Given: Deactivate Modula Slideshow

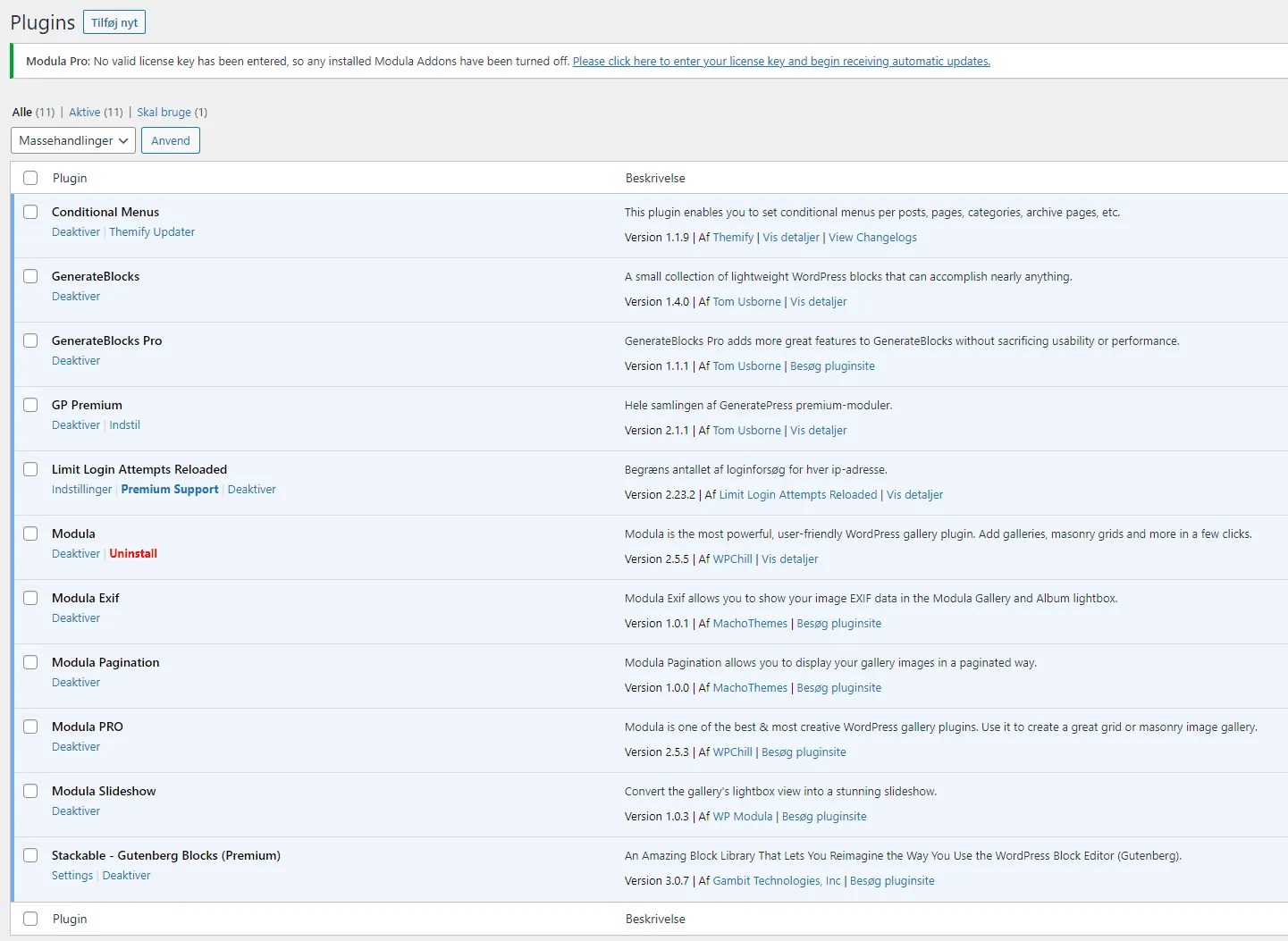Looking at the screenshot, I should (x=76, y=811).
